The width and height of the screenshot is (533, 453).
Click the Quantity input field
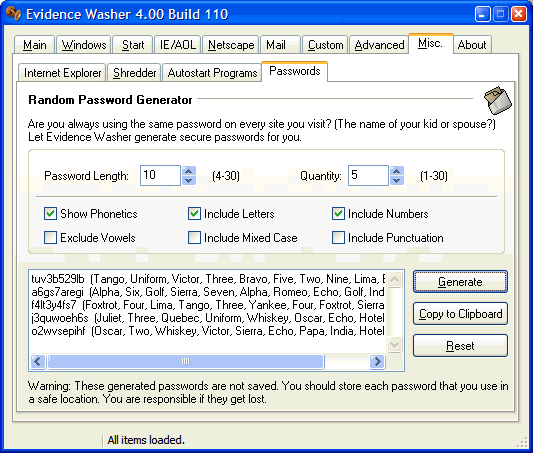point(368,175)
